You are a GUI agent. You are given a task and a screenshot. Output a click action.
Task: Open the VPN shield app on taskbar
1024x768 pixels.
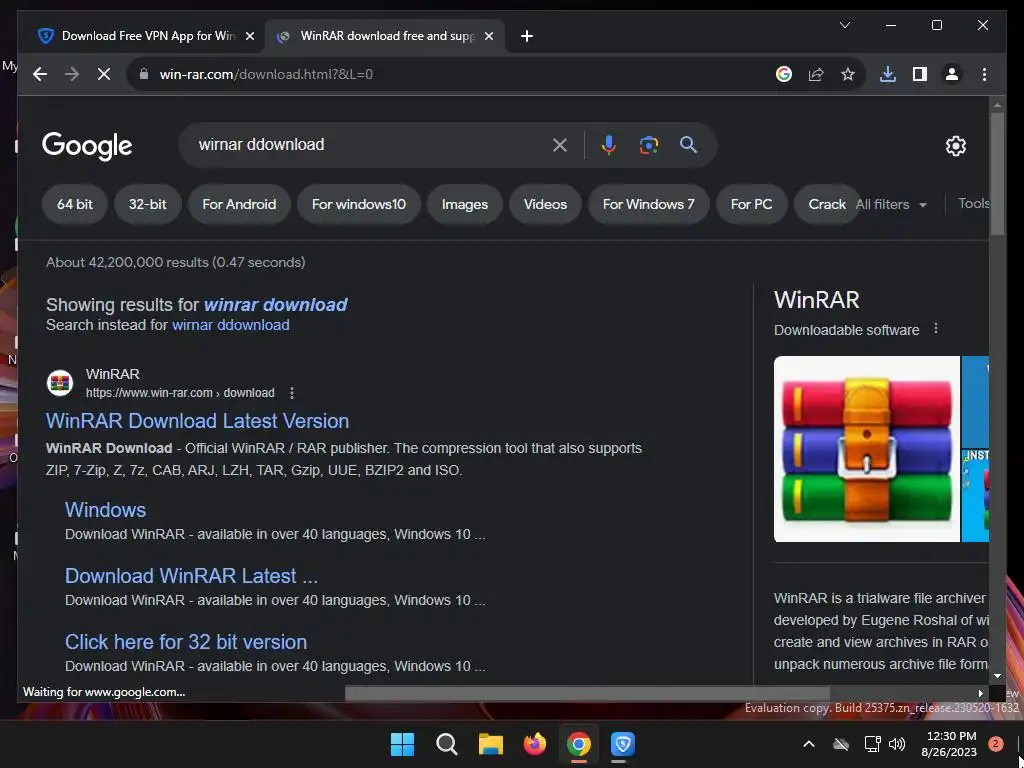pyautogui.click(x=622, y=744)
